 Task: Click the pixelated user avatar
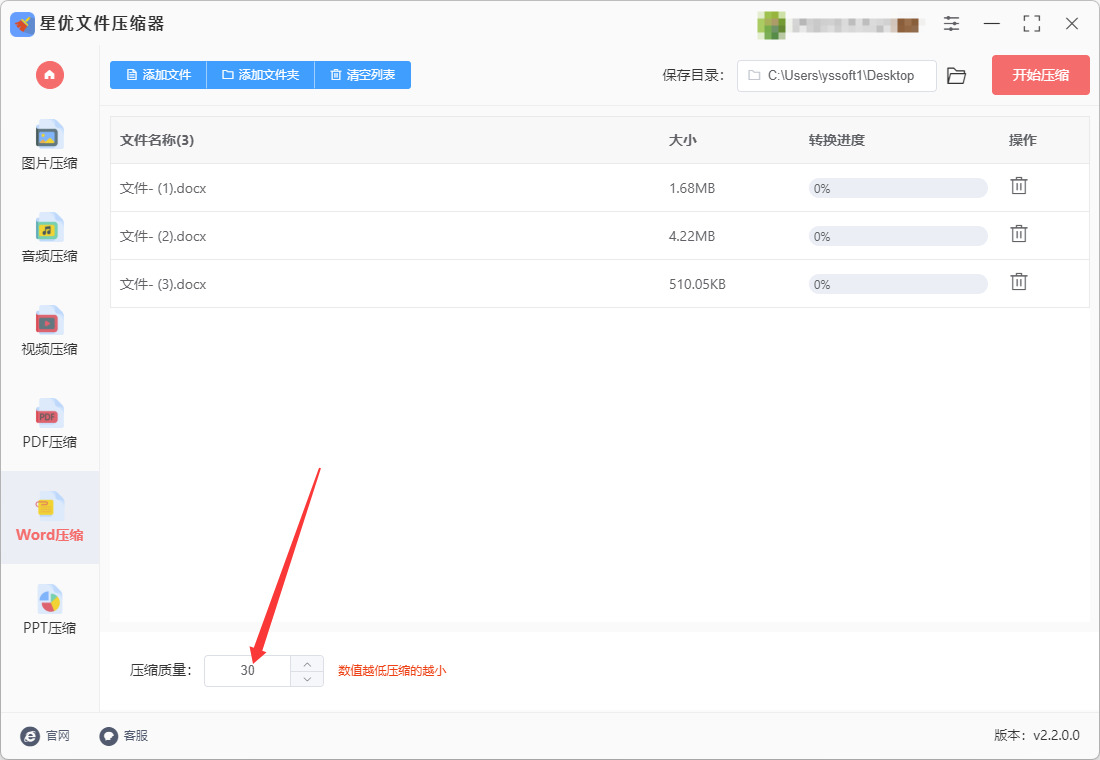tap(771, 25)
